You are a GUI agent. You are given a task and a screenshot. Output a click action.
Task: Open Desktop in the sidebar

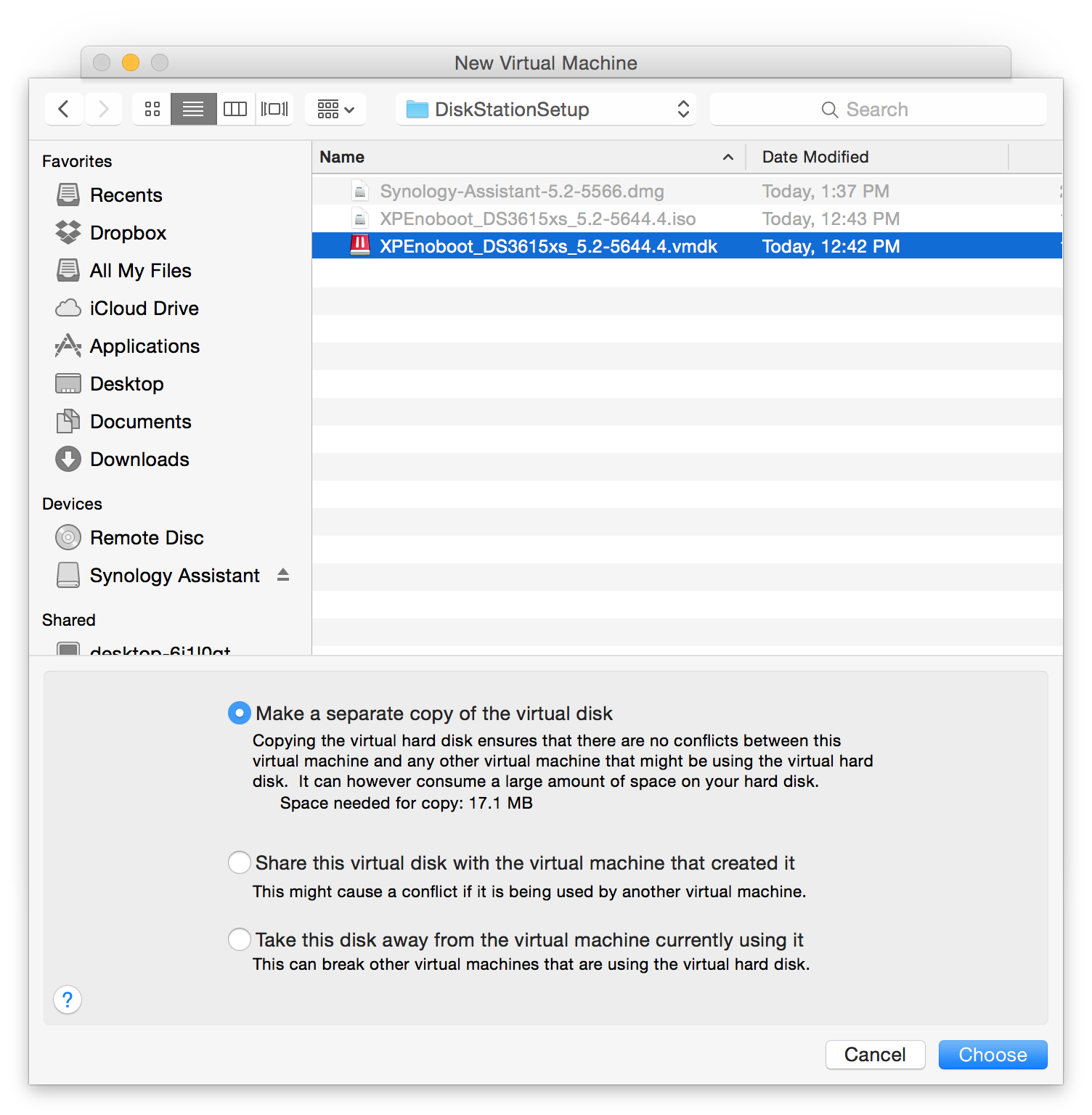click(x=110, y=383)
